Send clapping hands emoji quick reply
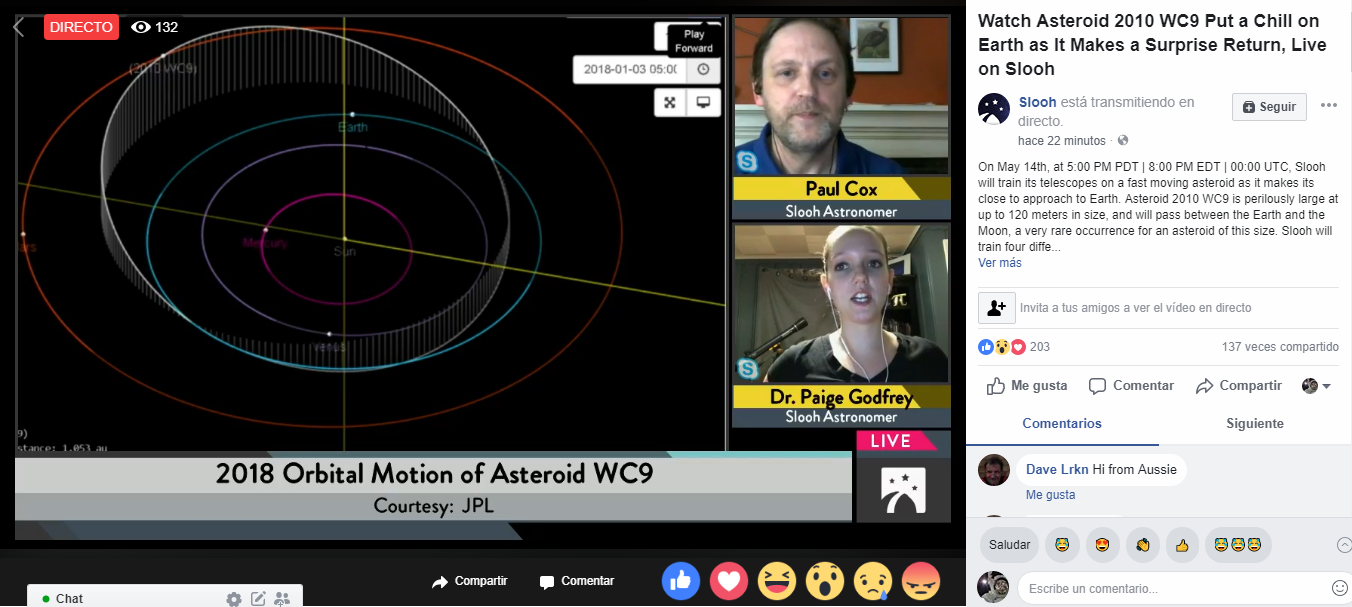The height and width of the screenshot is (607, 1352). [x=1142, y=545]
